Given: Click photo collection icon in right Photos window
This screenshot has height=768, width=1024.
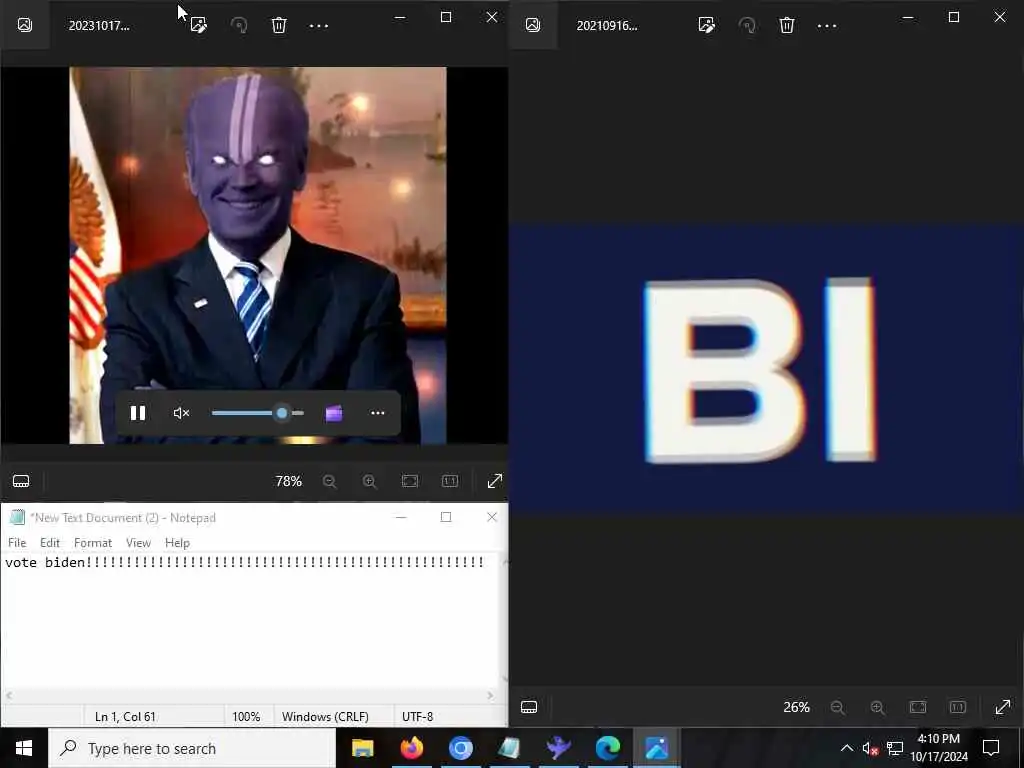Looking at the screenshot, I should tap(533, 25).
